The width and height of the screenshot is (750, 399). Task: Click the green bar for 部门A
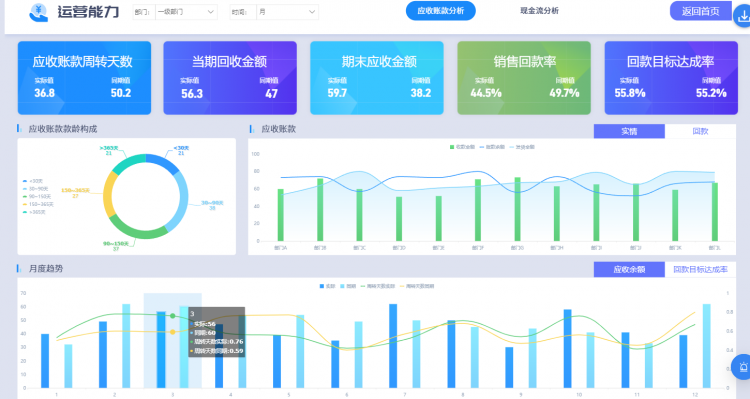(x=281, y=215)
